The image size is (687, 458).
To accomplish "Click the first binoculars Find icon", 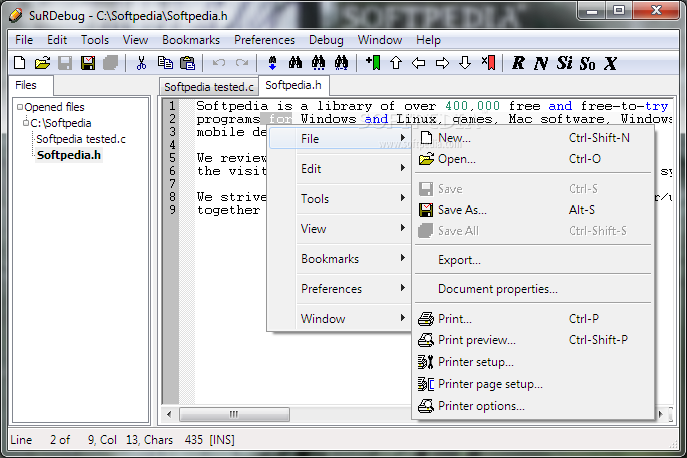I will [295, 63].
